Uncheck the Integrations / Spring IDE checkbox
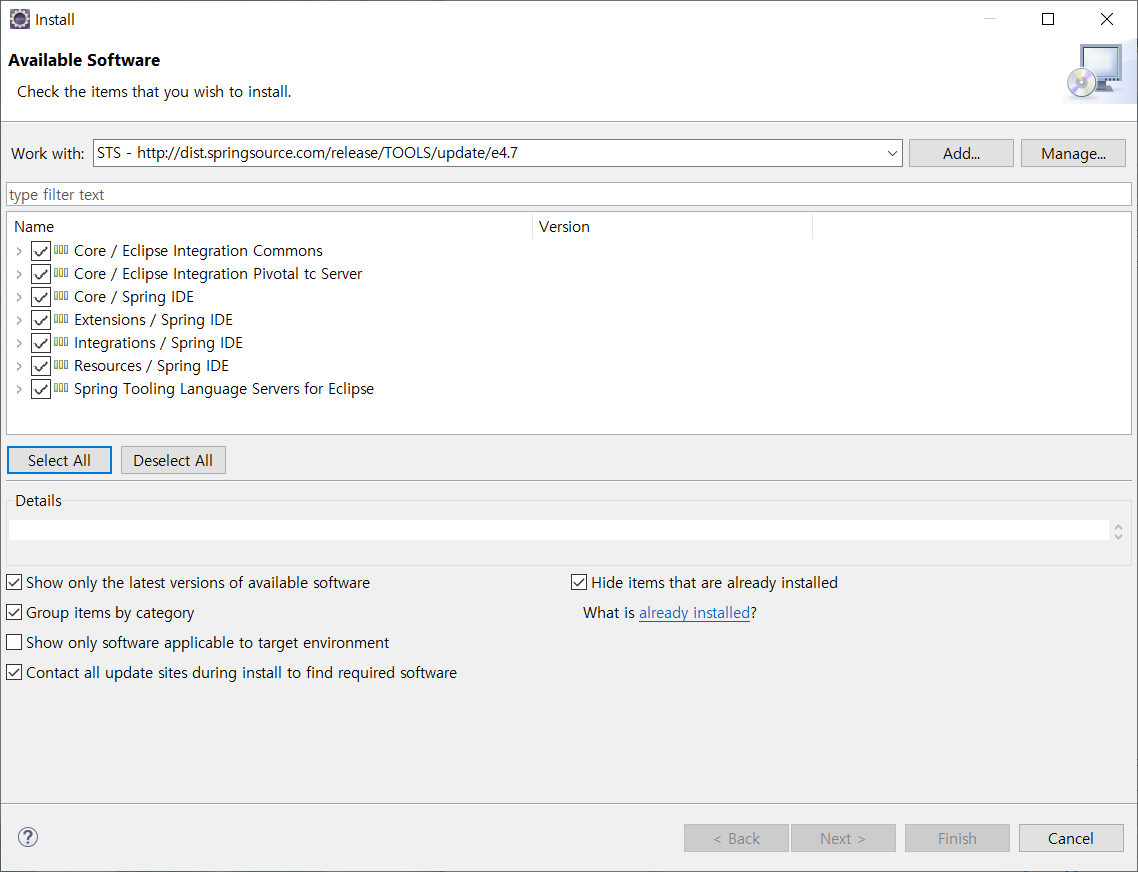1138x872 pixels. pyautogui.click(x=41, y=343)
